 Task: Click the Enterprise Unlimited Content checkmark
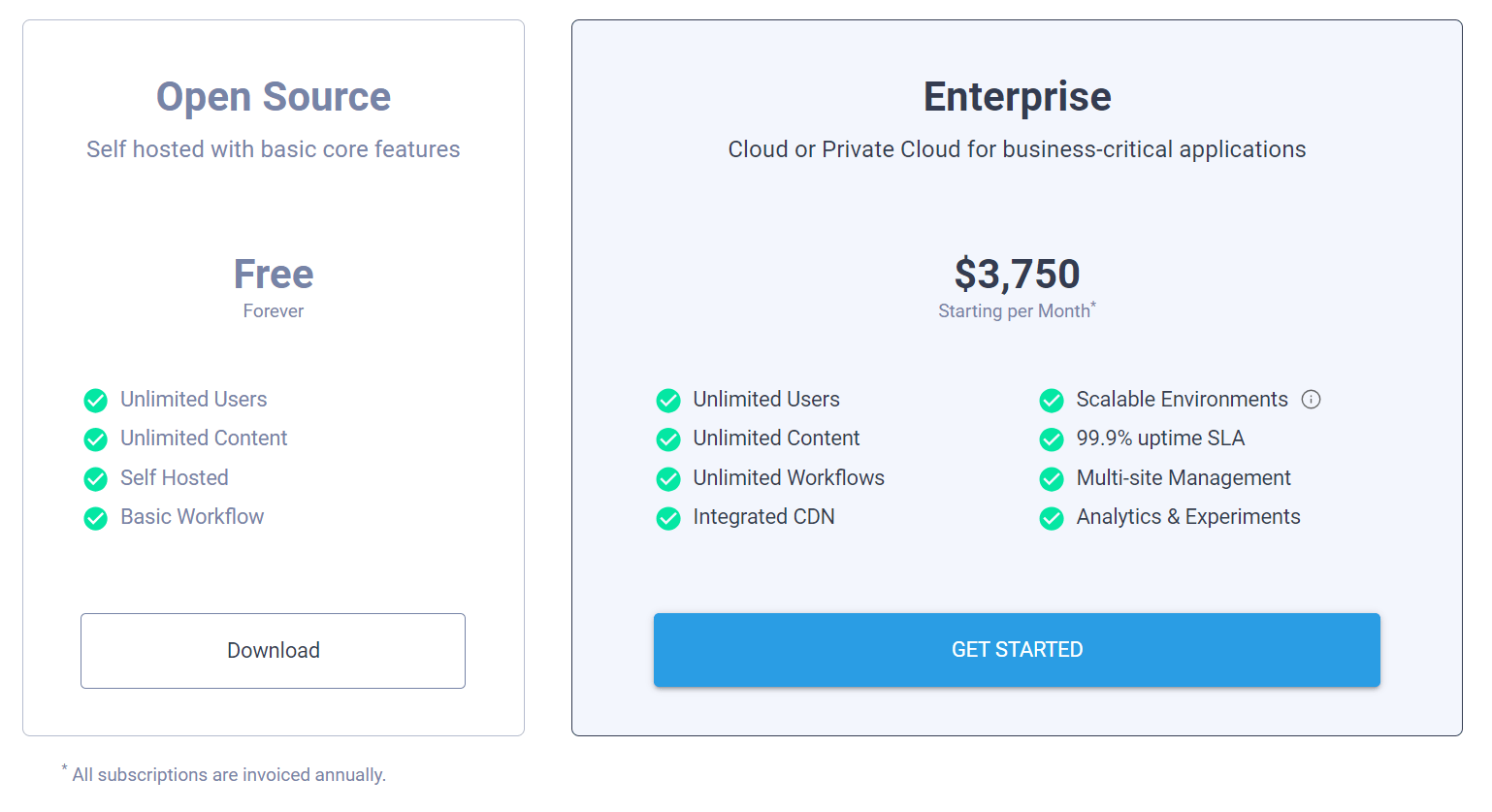point(667,438)
